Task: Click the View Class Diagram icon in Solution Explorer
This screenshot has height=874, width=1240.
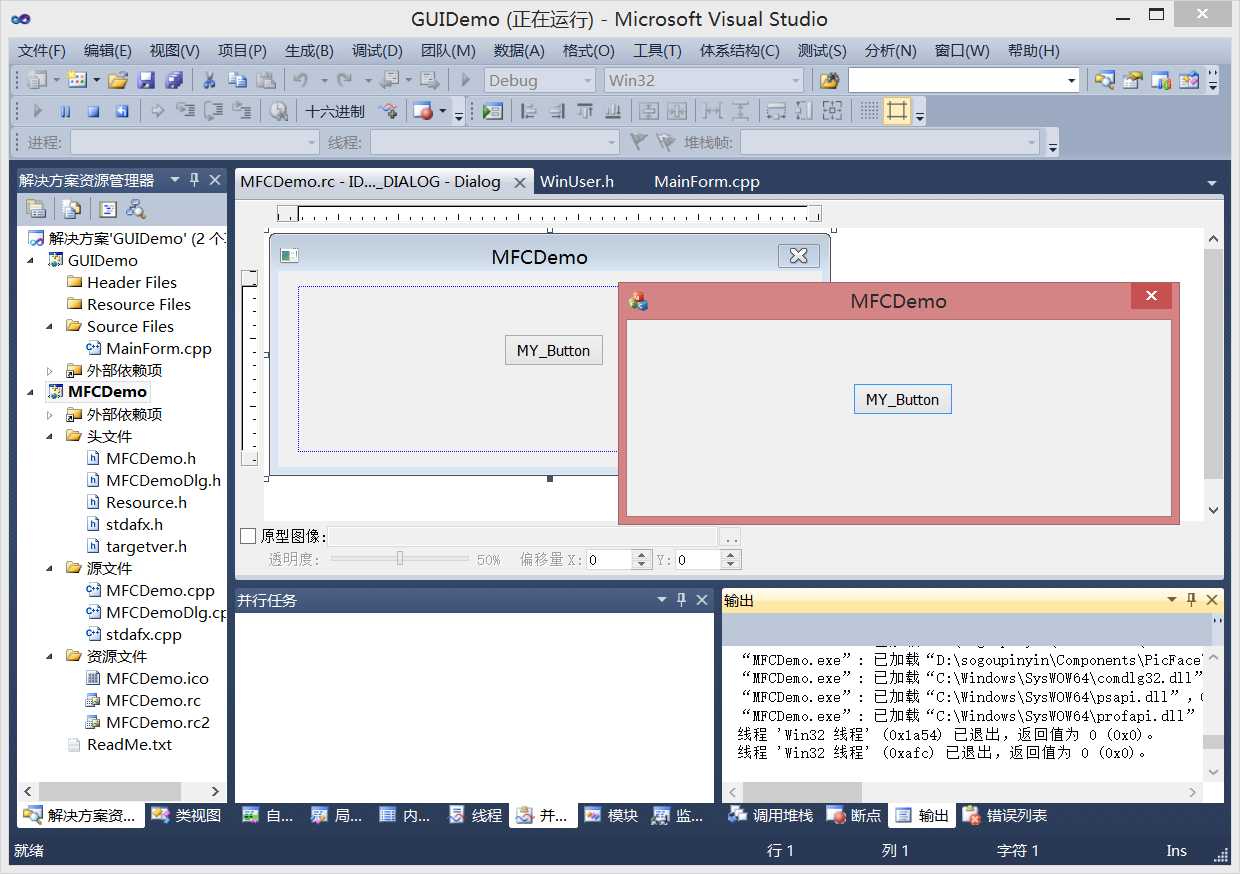Action: coord(136,209)
